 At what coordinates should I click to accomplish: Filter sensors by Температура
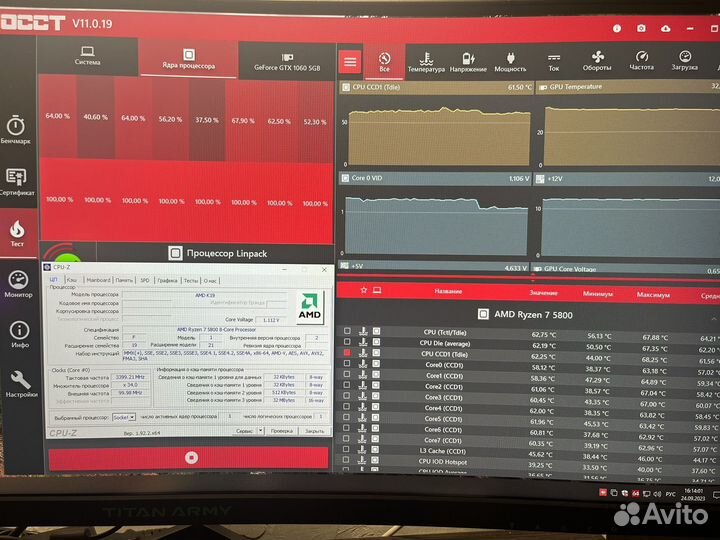click(x=426, y=62)
